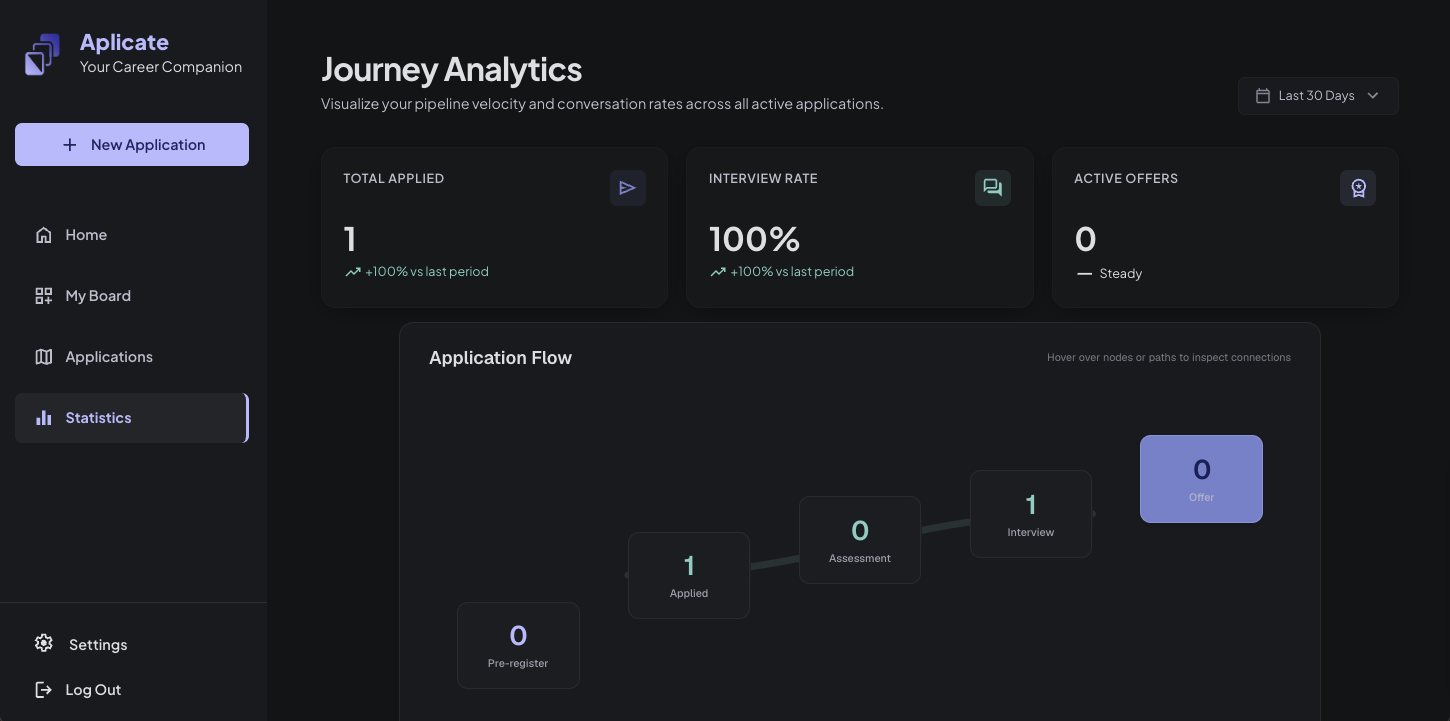Click the Journey Analytics heading

pos(451,70)
